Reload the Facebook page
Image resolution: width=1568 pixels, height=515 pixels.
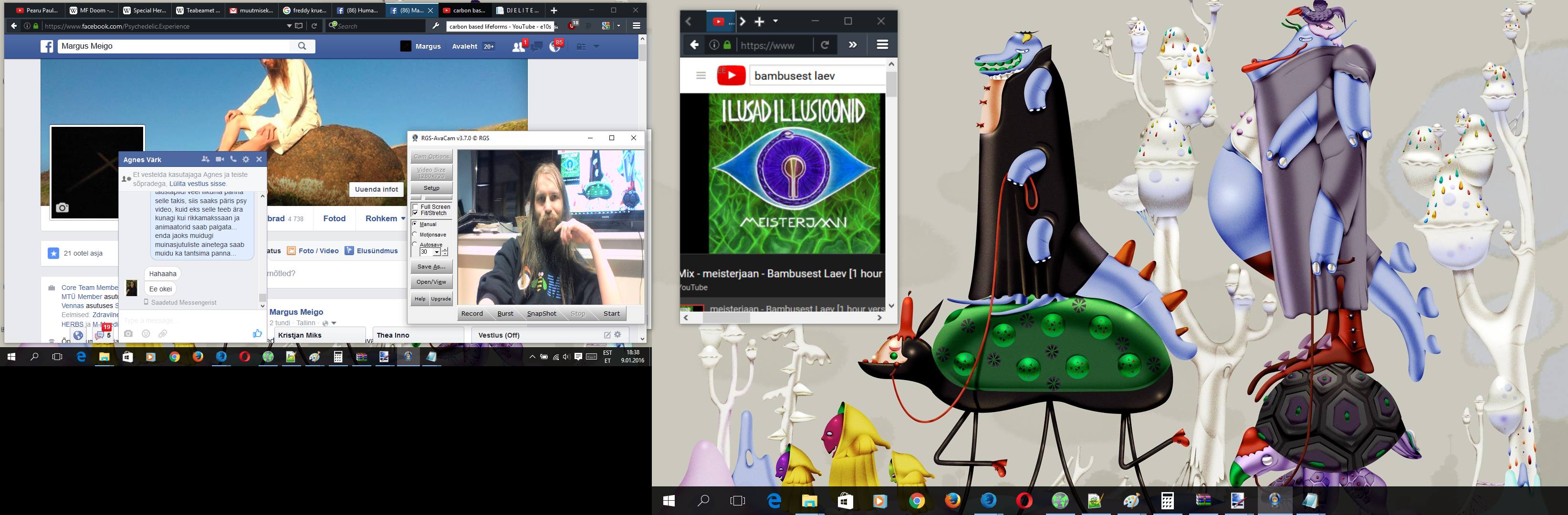[x=314, y=26]
